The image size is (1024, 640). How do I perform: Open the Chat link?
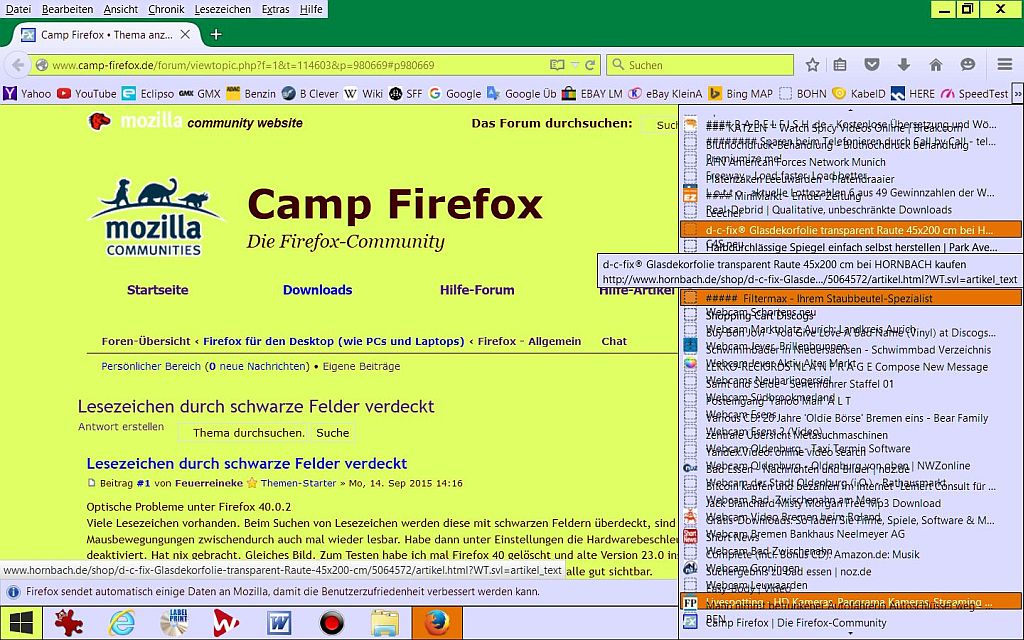pos(614,341)
